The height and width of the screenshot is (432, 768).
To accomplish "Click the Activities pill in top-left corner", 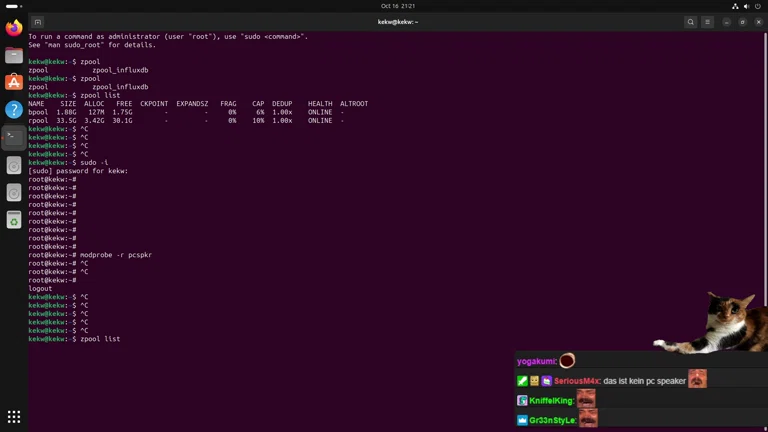I will click(14, 6).
